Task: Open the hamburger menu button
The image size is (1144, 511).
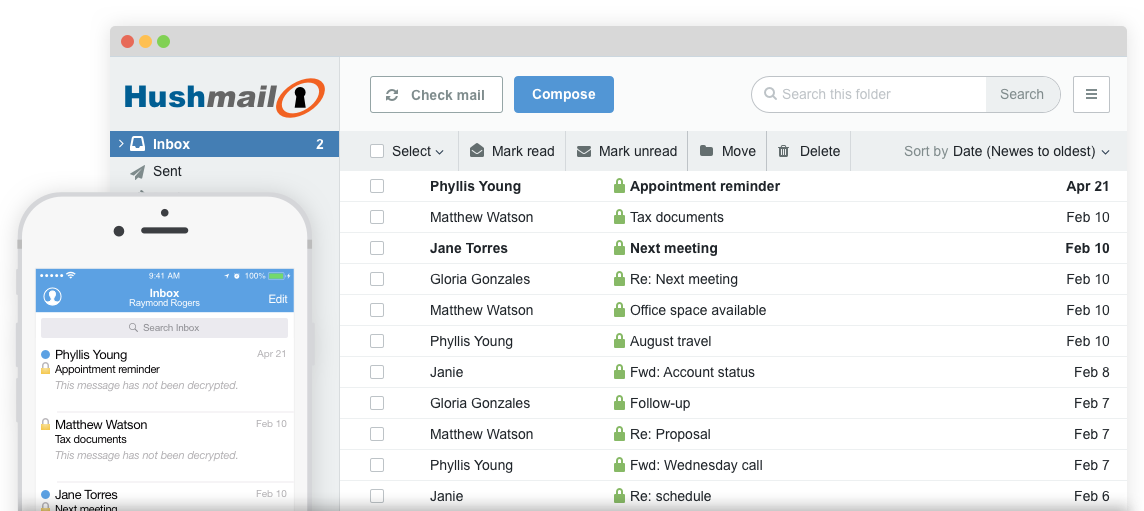Action: pos(1091,94)
